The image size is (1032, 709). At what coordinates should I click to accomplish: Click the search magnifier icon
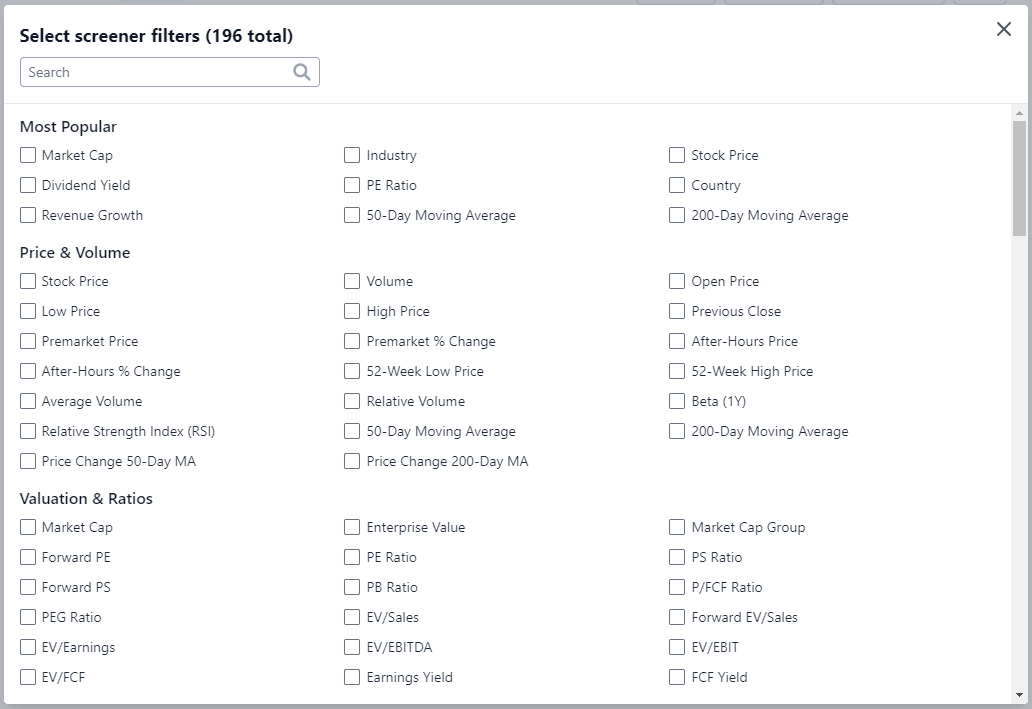click(x=302, y=71)
